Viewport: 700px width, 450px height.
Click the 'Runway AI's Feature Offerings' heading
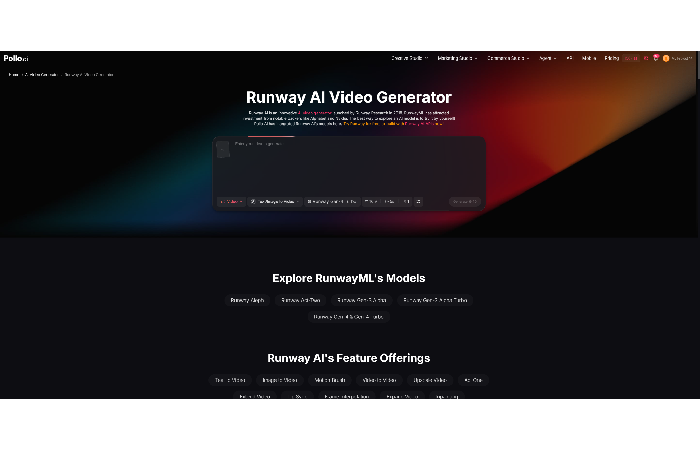click(349, 358)
